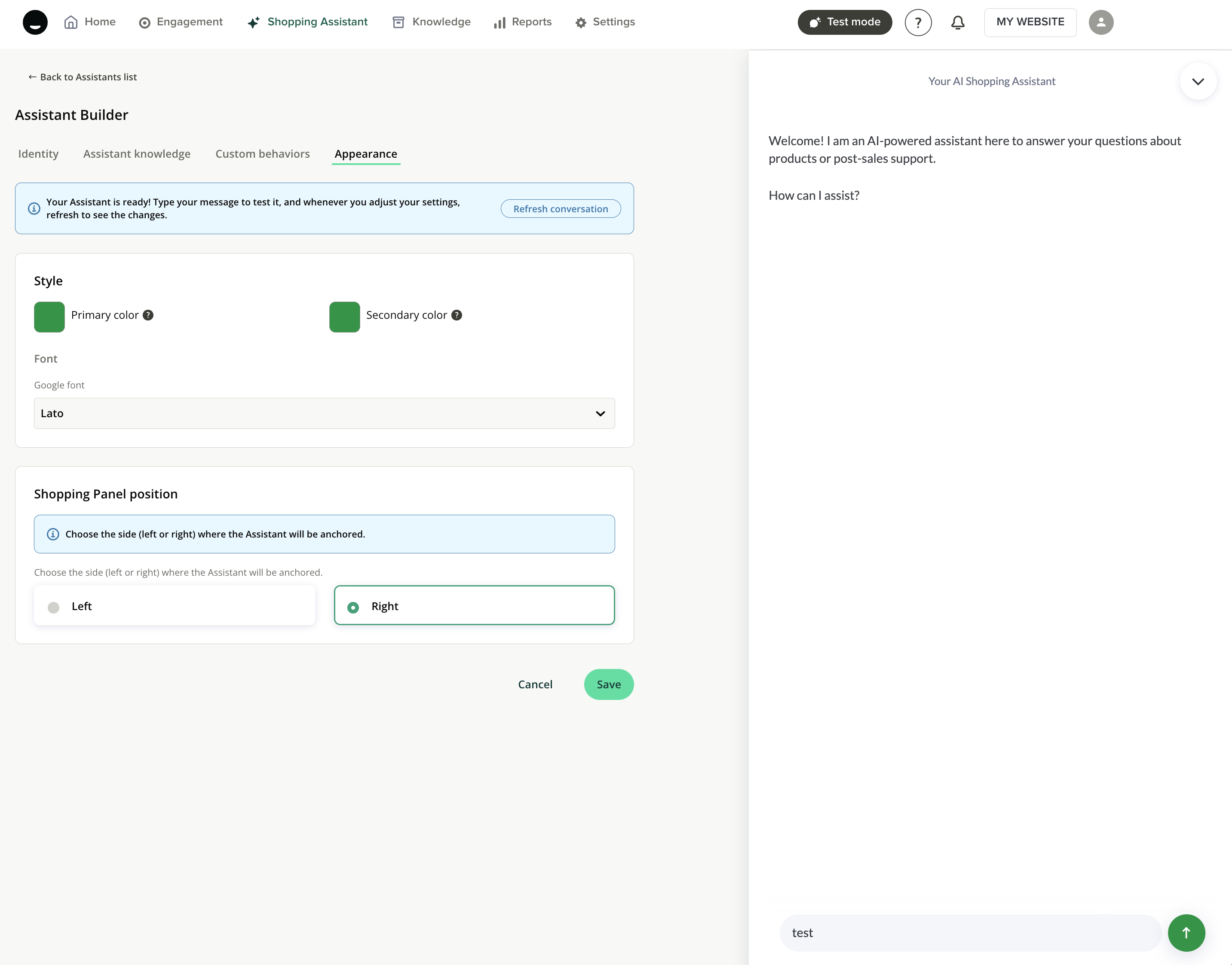Viewport: 1232px width, 965px height.
Task: Open the Primary color swatch
Action: pyautogui.click(x=49, y=317)
